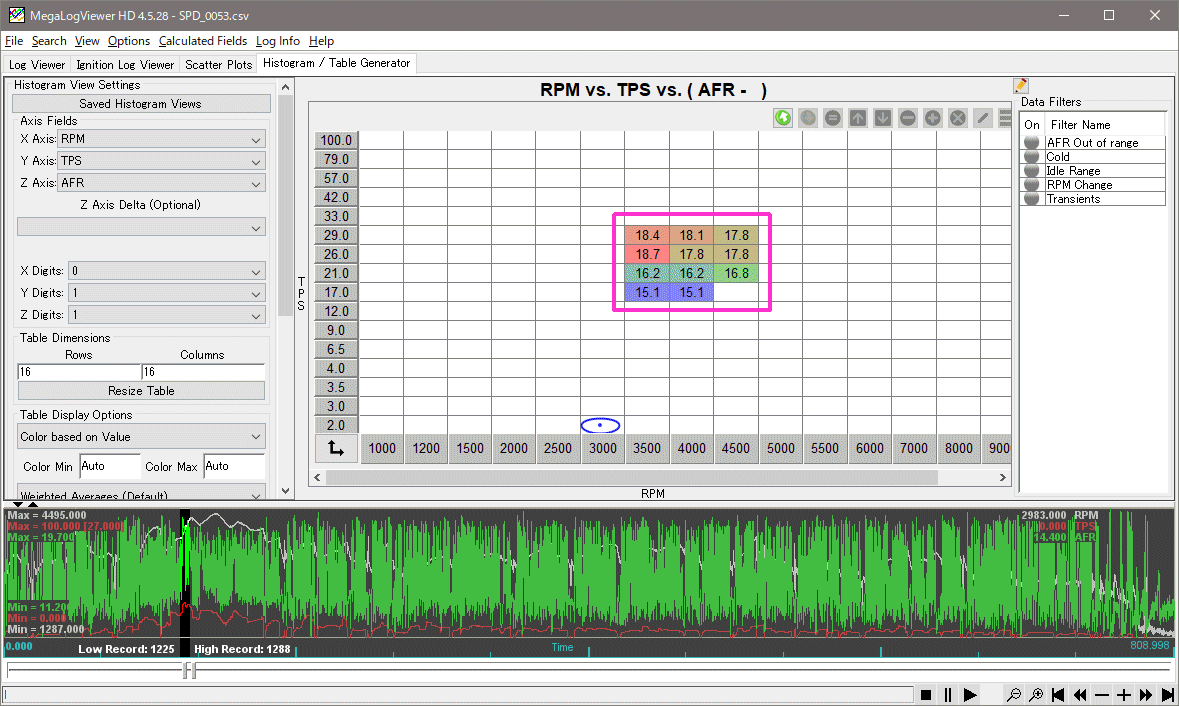Screen dimensions: 1179x706
Task: Jump to the end of the log
Action: click(x=1167, y=695)
